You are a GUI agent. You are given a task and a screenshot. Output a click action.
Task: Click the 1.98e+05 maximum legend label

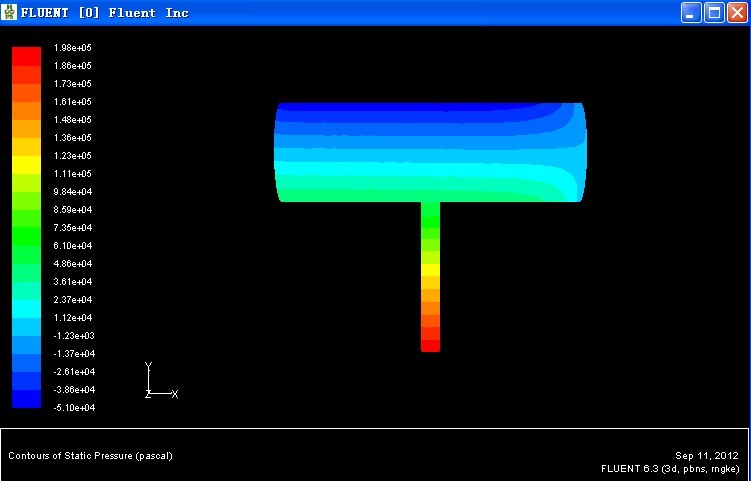pos(72,48)
